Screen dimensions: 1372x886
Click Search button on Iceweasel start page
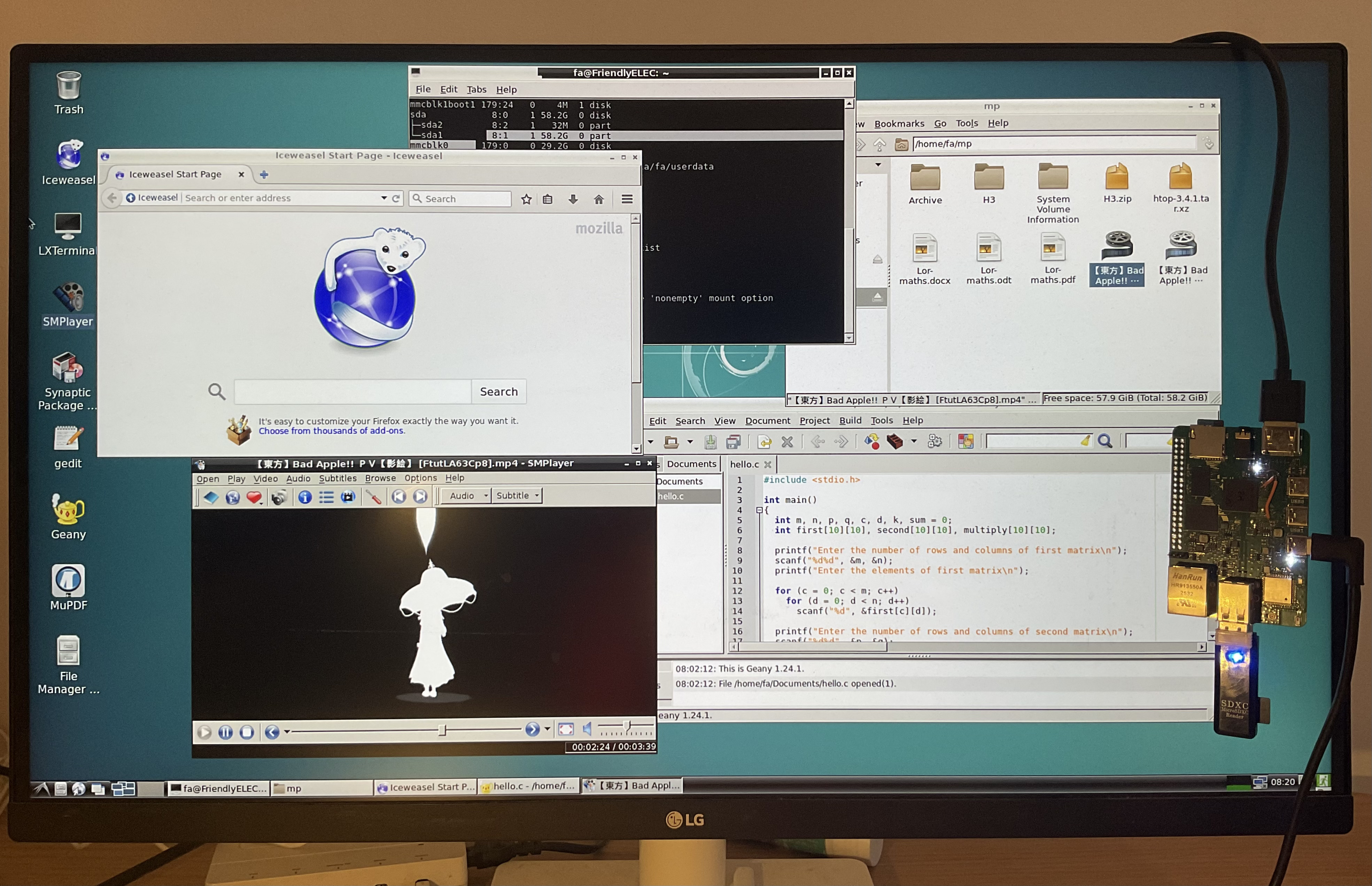[x=498, y=392]
